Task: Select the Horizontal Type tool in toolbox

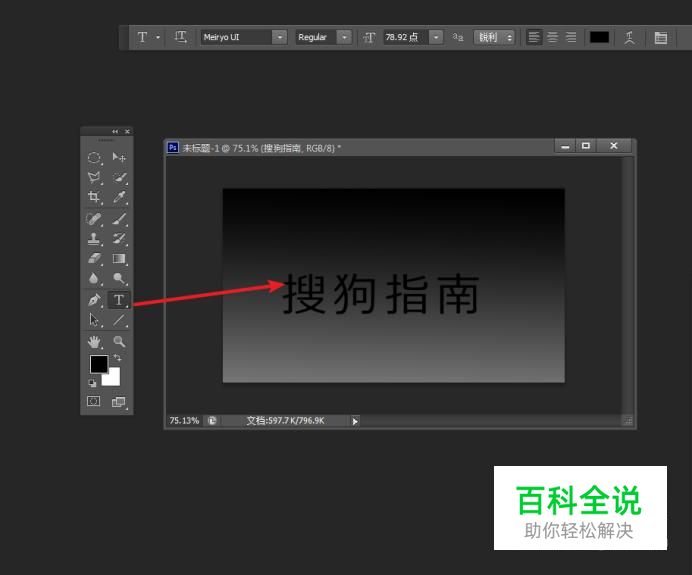Action: pyautogui.click(x=119, y=300)
